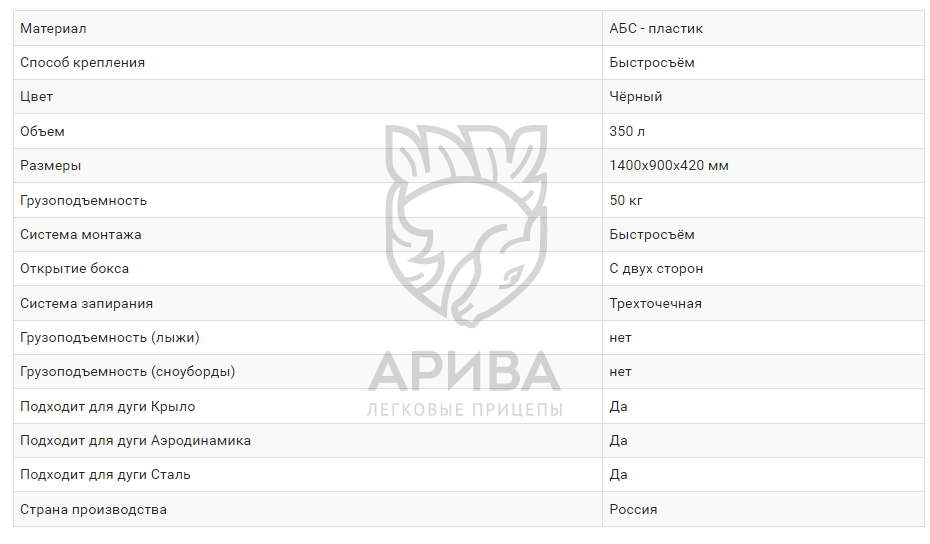
Task: Click the 'Способ крепления' label
Action: pos(82,62)
